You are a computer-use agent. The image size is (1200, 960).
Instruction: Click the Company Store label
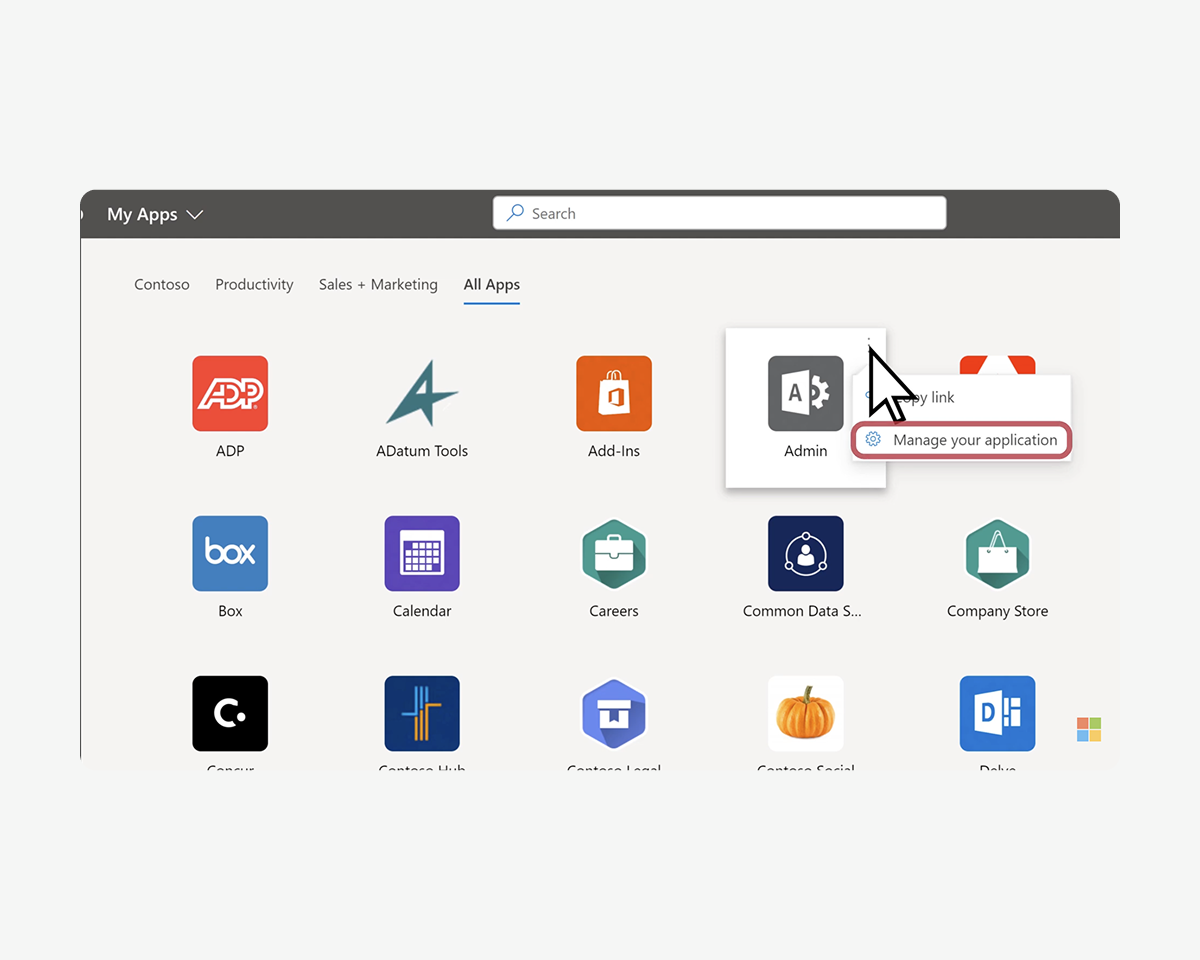pyautogui.click(x=998, y=611)
